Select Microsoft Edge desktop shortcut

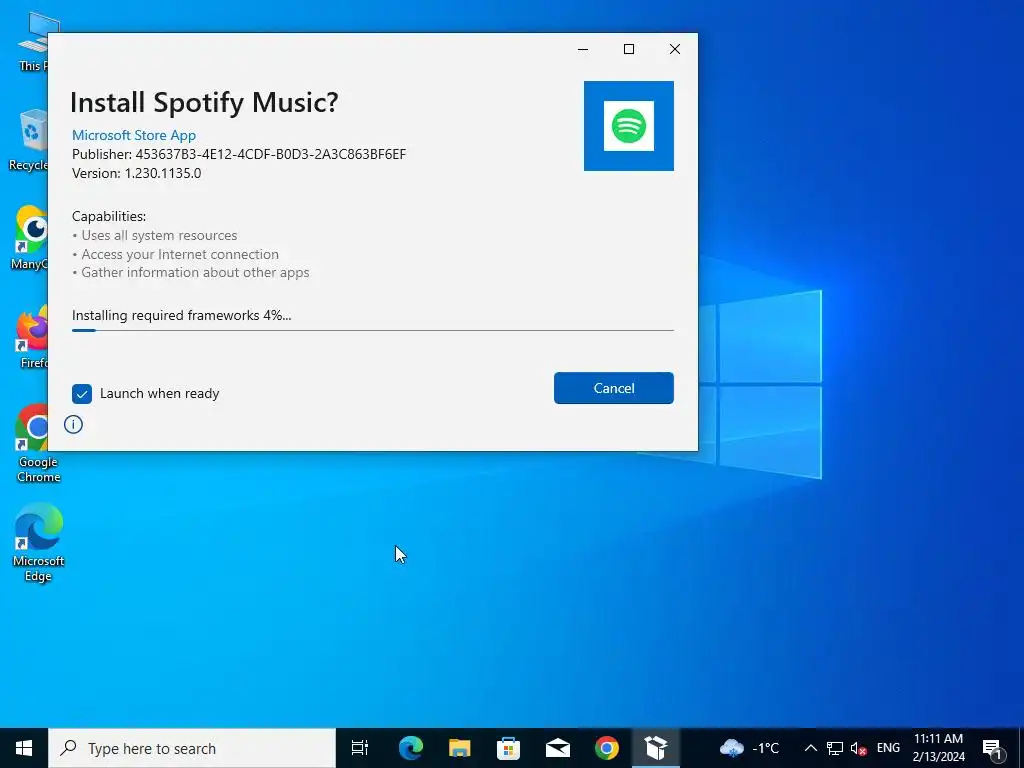[x=39, y=543]
